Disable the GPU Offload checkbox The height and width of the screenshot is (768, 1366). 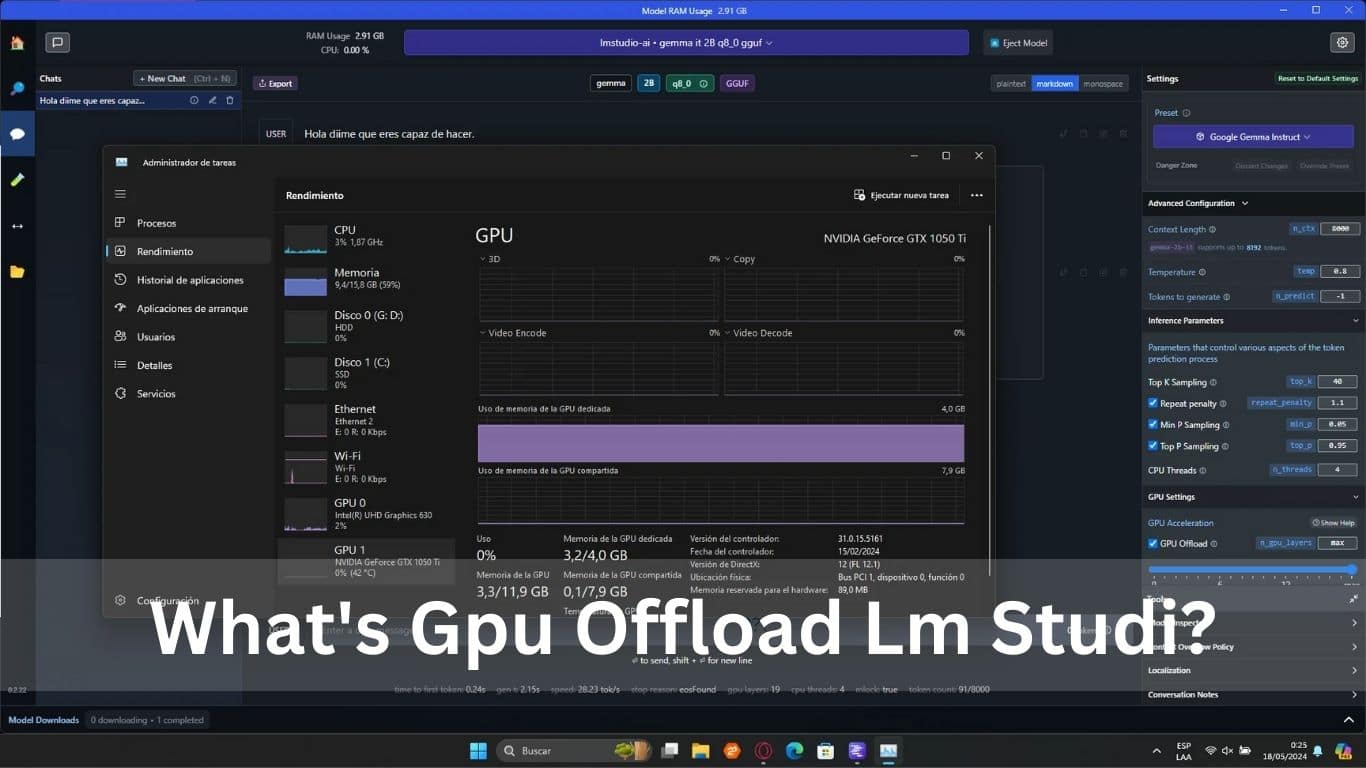[1153, 543]
